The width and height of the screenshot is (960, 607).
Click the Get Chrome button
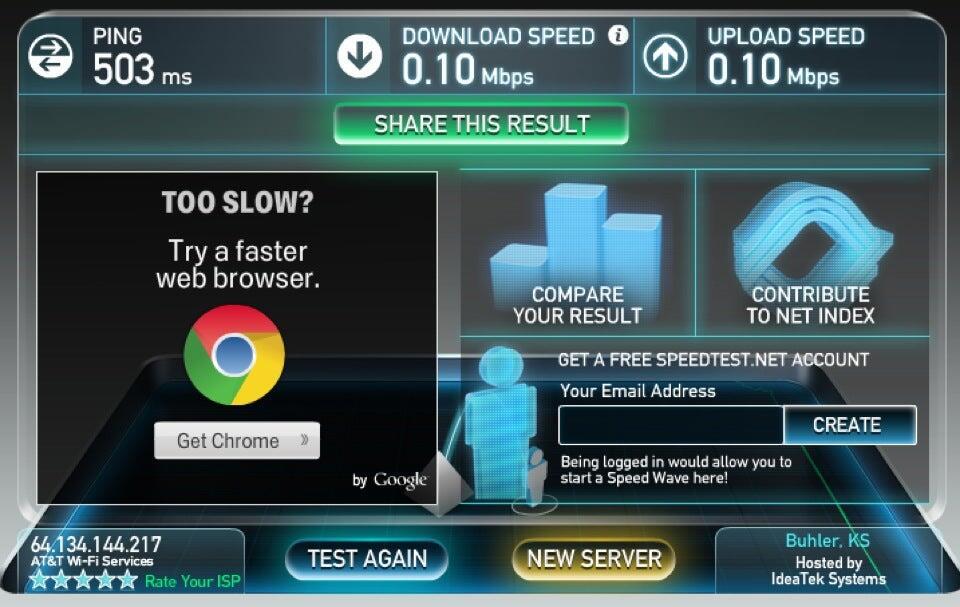click(x=237, y=440)
